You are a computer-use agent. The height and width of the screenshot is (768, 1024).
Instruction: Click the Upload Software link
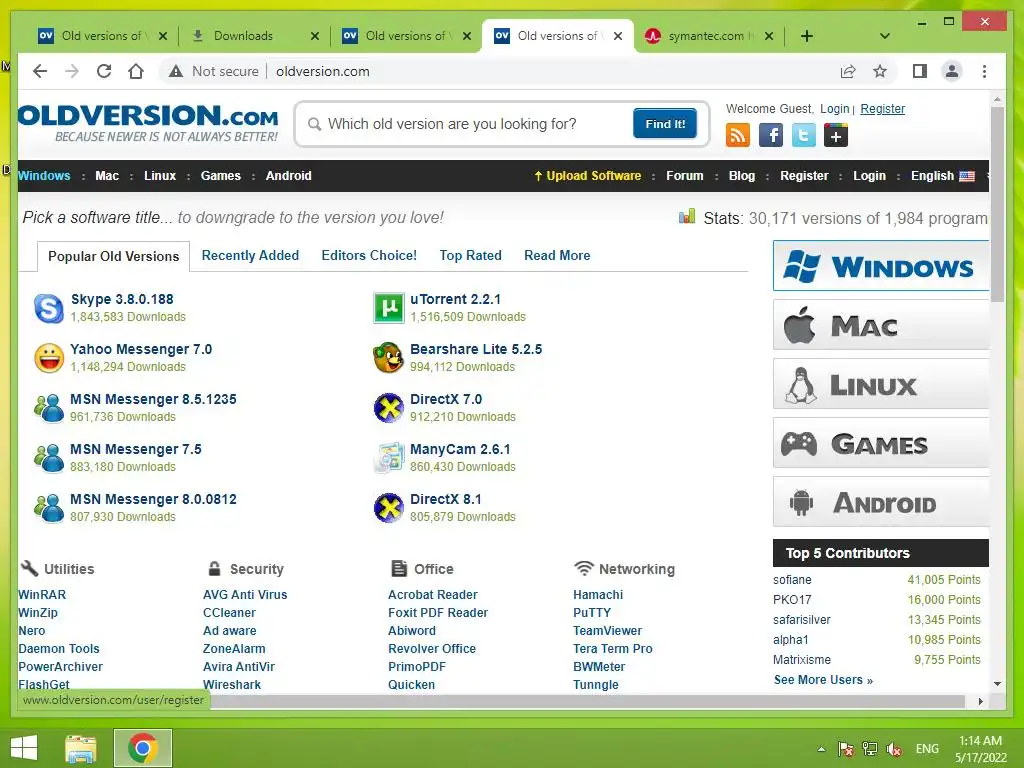(x=588, y=176)
